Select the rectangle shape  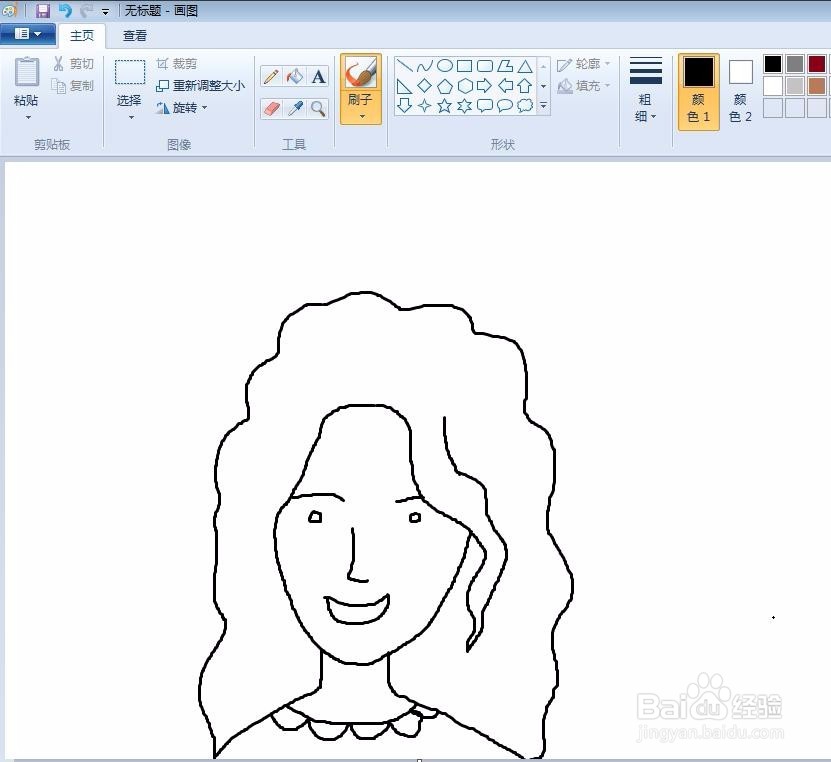pyautogui.click(x=466, y=66)
